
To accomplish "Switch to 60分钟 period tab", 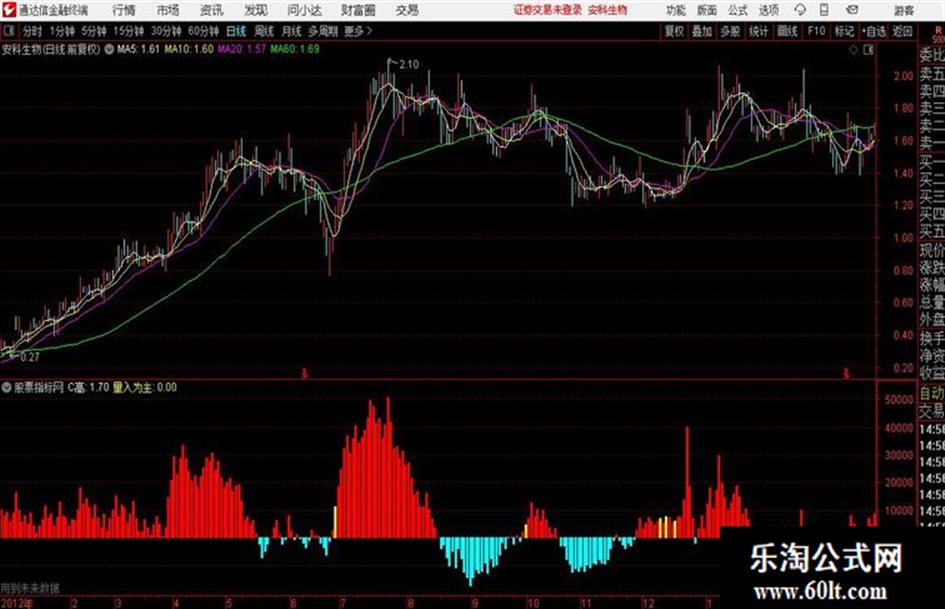I will pyautogui.click(x=203, y=31).
